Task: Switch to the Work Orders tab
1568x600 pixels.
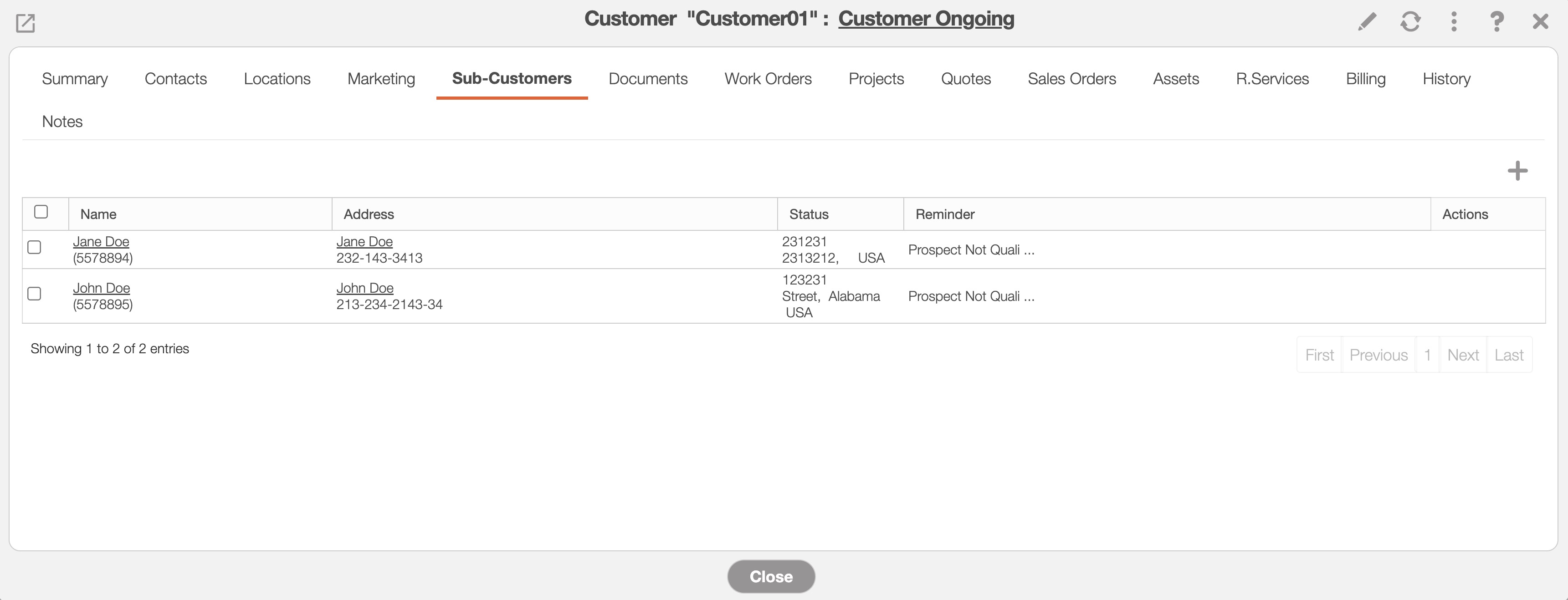Action: pos(768,78)
